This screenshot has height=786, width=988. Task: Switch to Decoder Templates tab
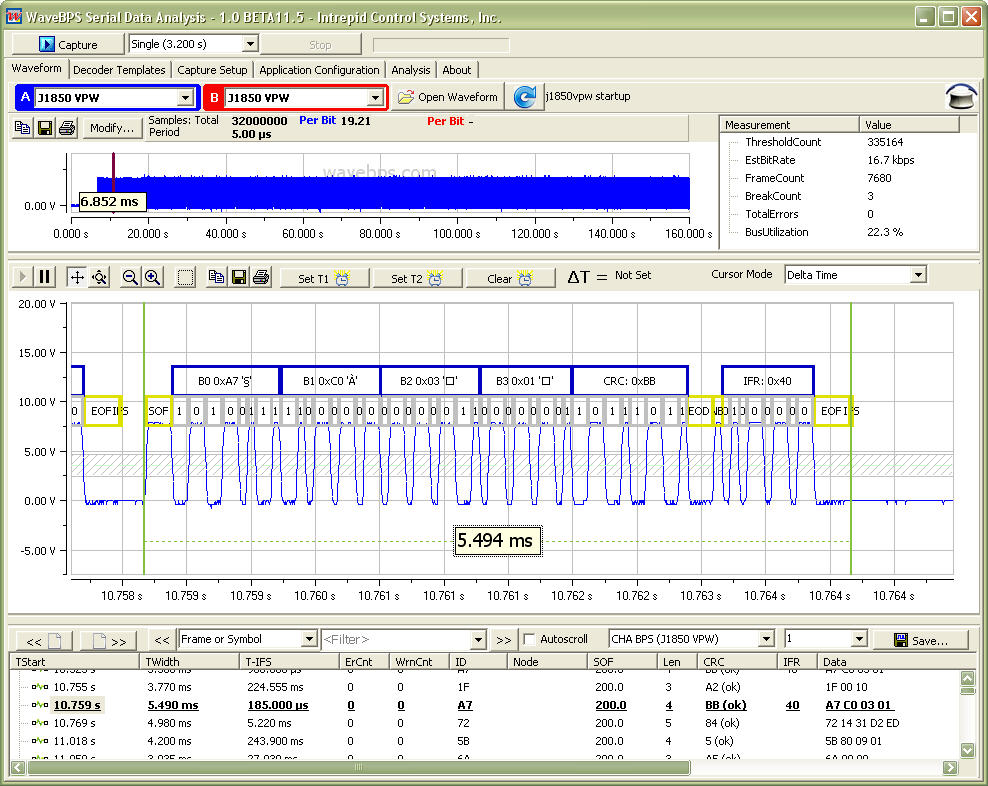click(x=119, y=70)
